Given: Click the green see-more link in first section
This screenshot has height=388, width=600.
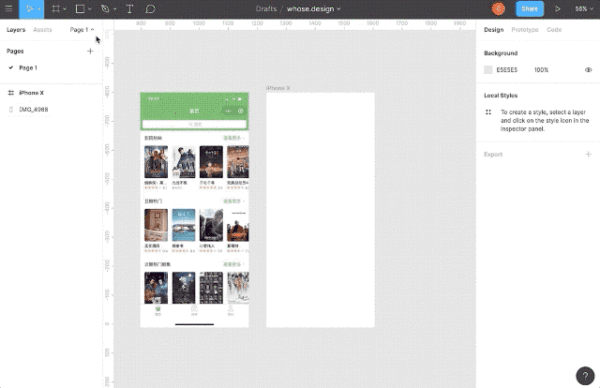Looking at the screenshot, I should point(233,138).
